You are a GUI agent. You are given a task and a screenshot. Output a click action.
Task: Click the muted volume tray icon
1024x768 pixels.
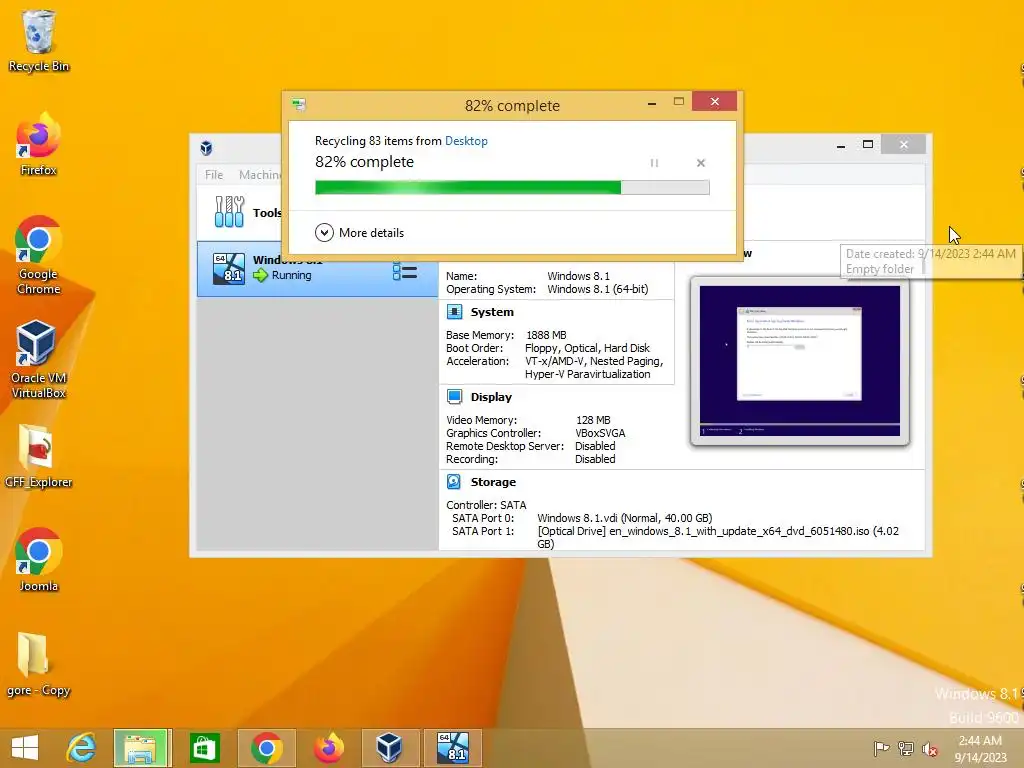[x=930, y=748]
